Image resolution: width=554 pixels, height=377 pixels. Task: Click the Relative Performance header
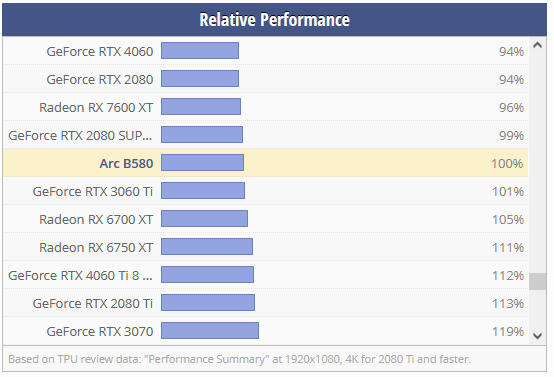pyautogui.click(x=275, y=19)
